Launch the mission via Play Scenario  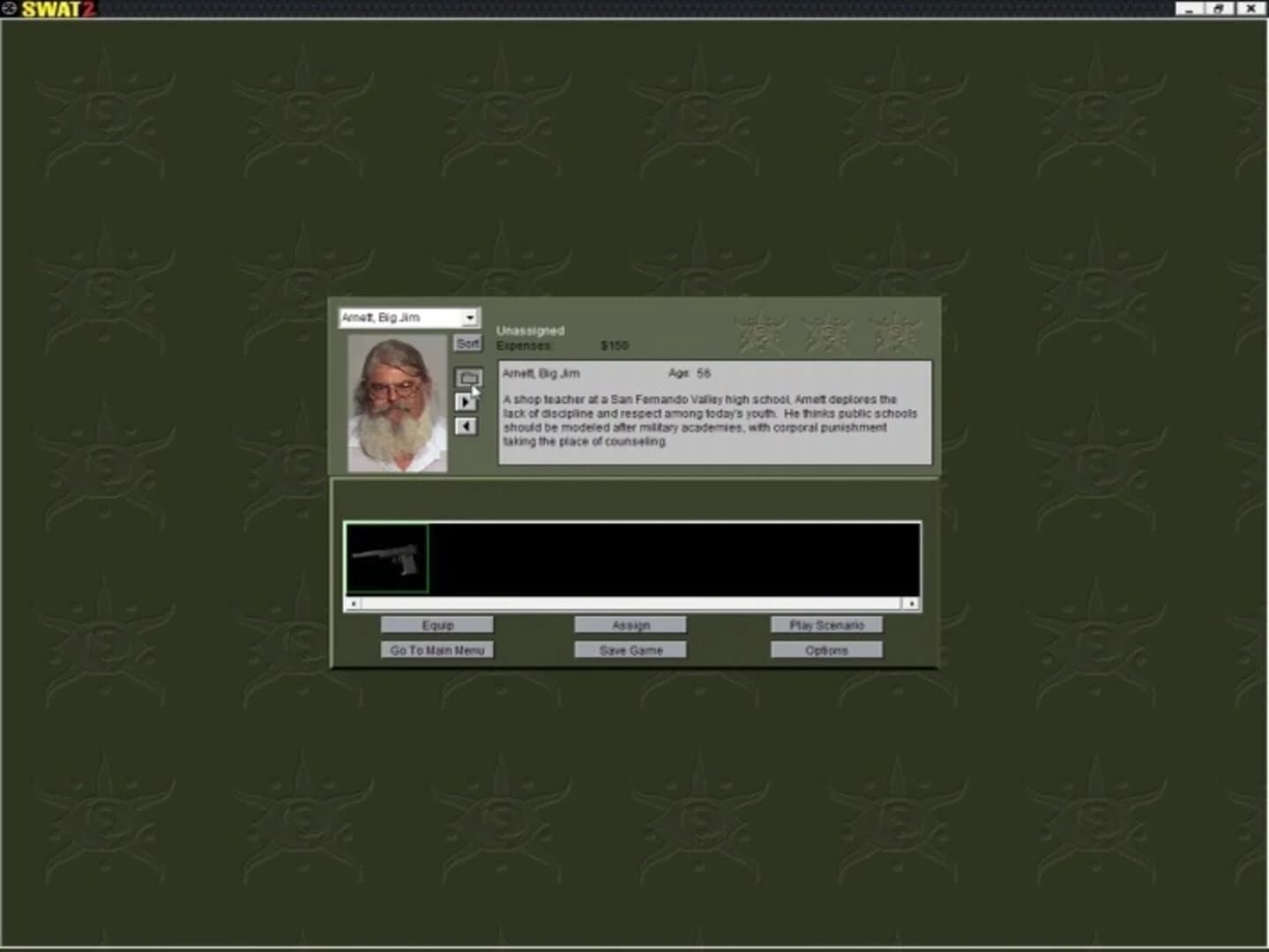pos(826,624)
